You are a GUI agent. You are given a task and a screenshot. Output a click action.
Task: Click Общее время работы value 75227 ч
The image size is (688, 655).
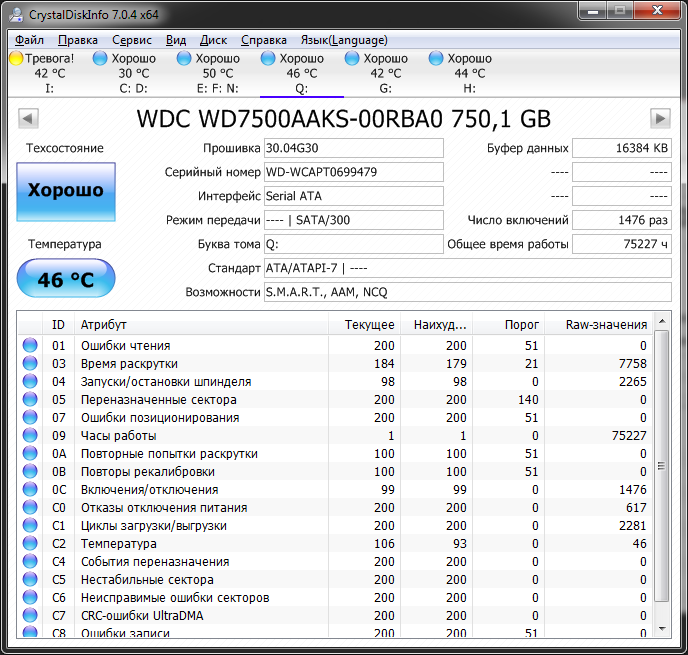click(x=622, y=244)
